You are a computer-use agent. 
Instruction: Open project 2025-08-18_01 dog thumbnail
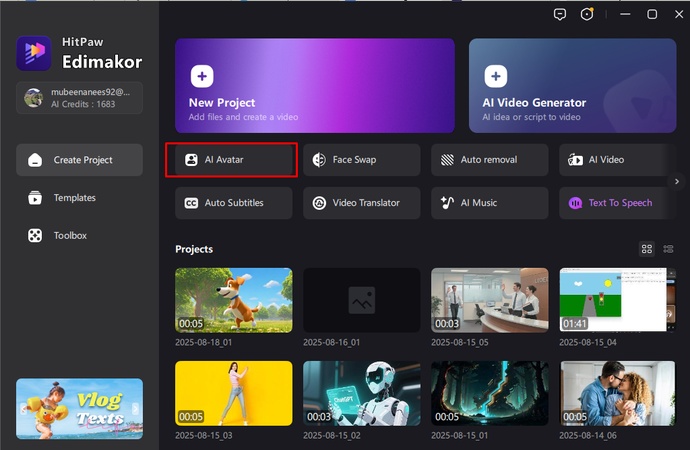tap(234, 300)
